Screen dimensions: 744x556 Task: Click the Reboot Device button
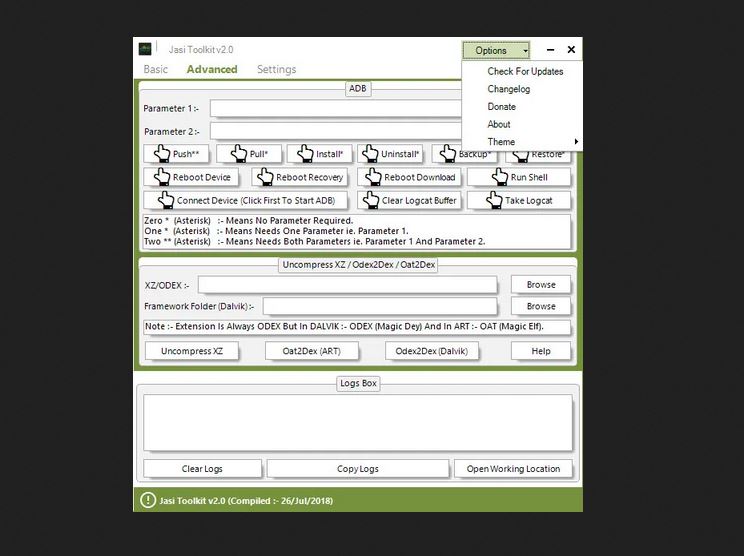click(191, 177)
